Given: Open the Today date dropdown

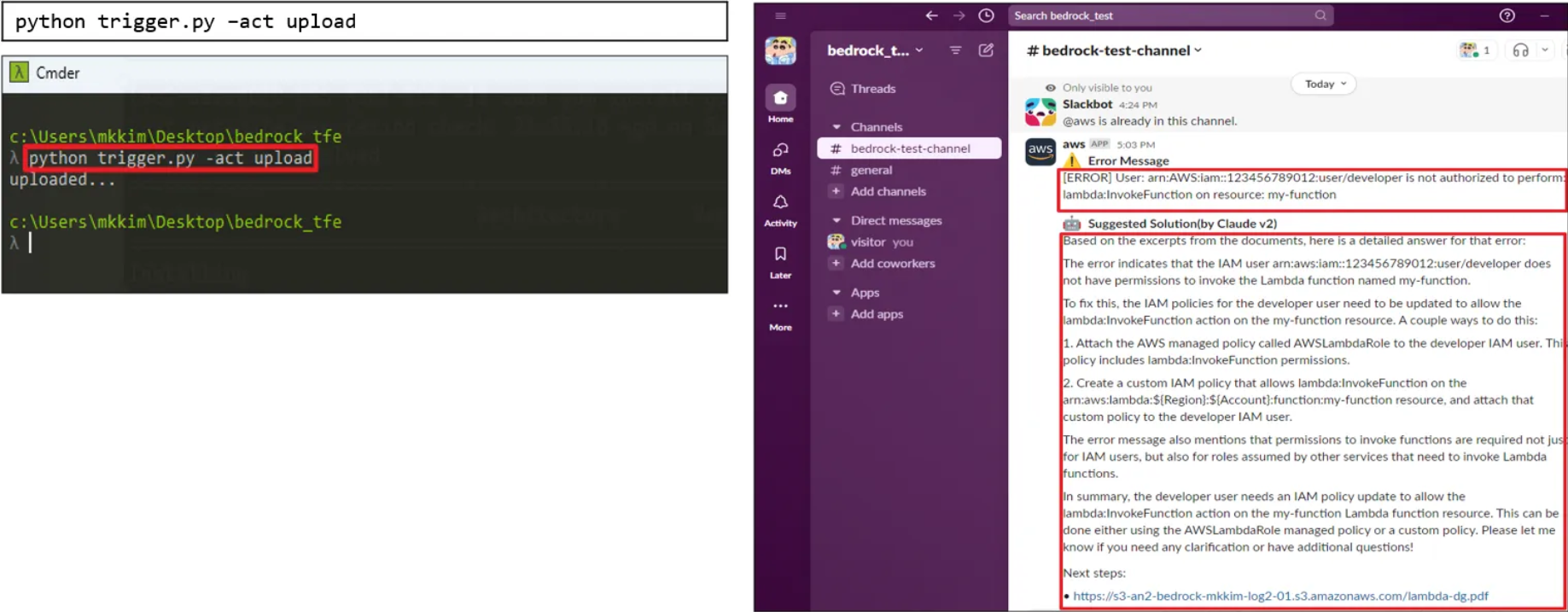Looking at the screenshot, I should coord(1324,84).
